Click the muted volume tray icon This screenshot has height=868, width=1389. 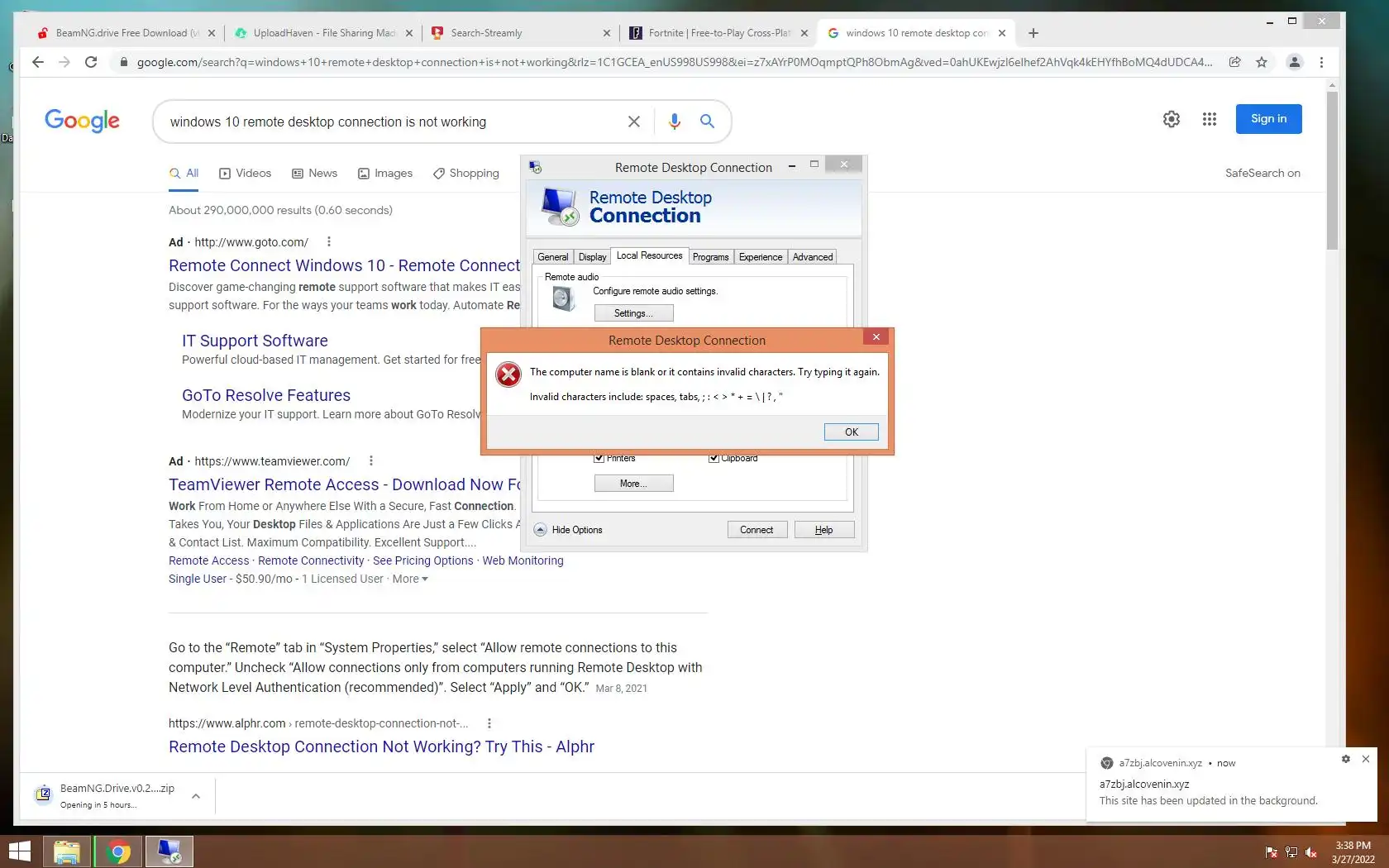click(1311, 852)
